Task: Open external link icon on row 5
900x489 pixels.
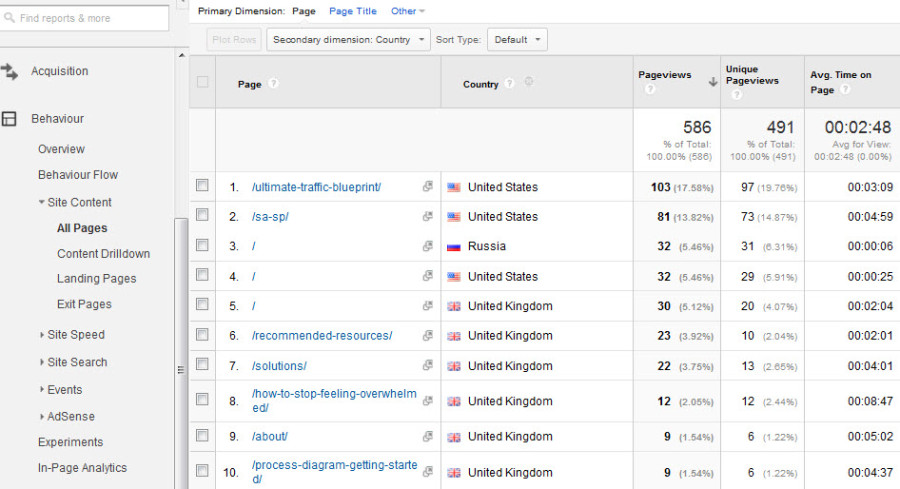Action: coord(428,306)
